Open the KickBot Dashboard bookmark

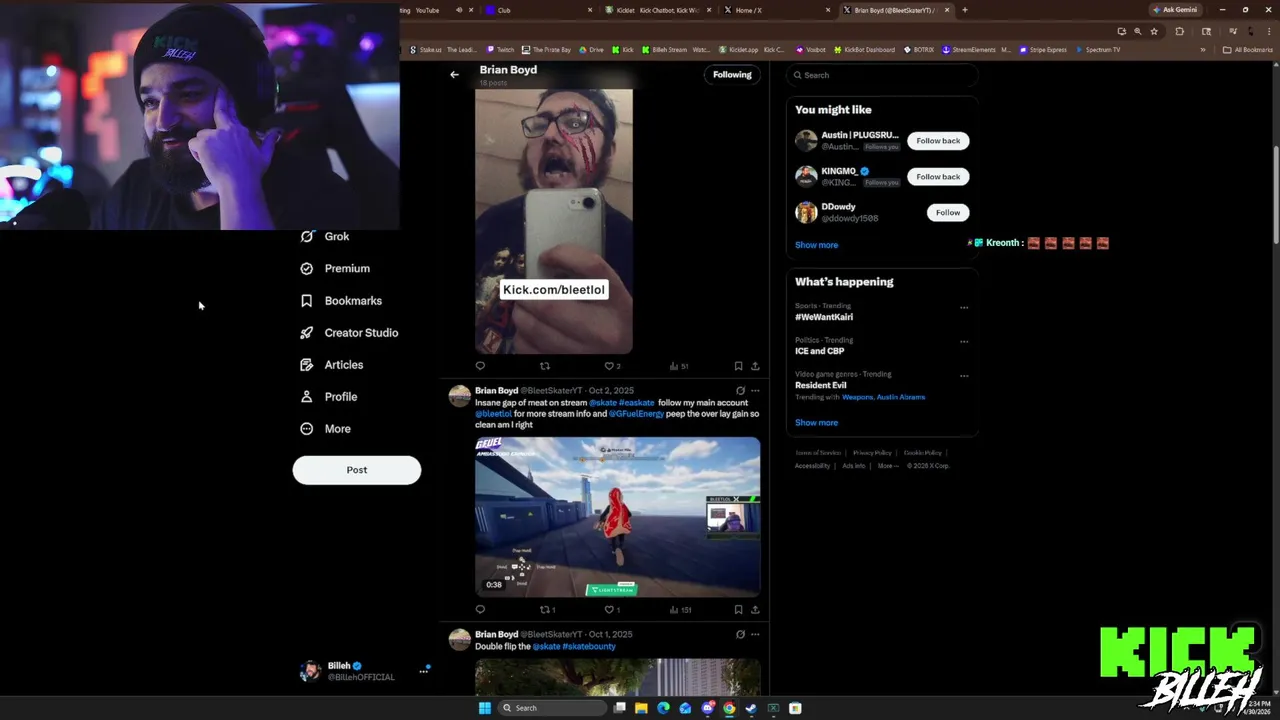(865, 50)
